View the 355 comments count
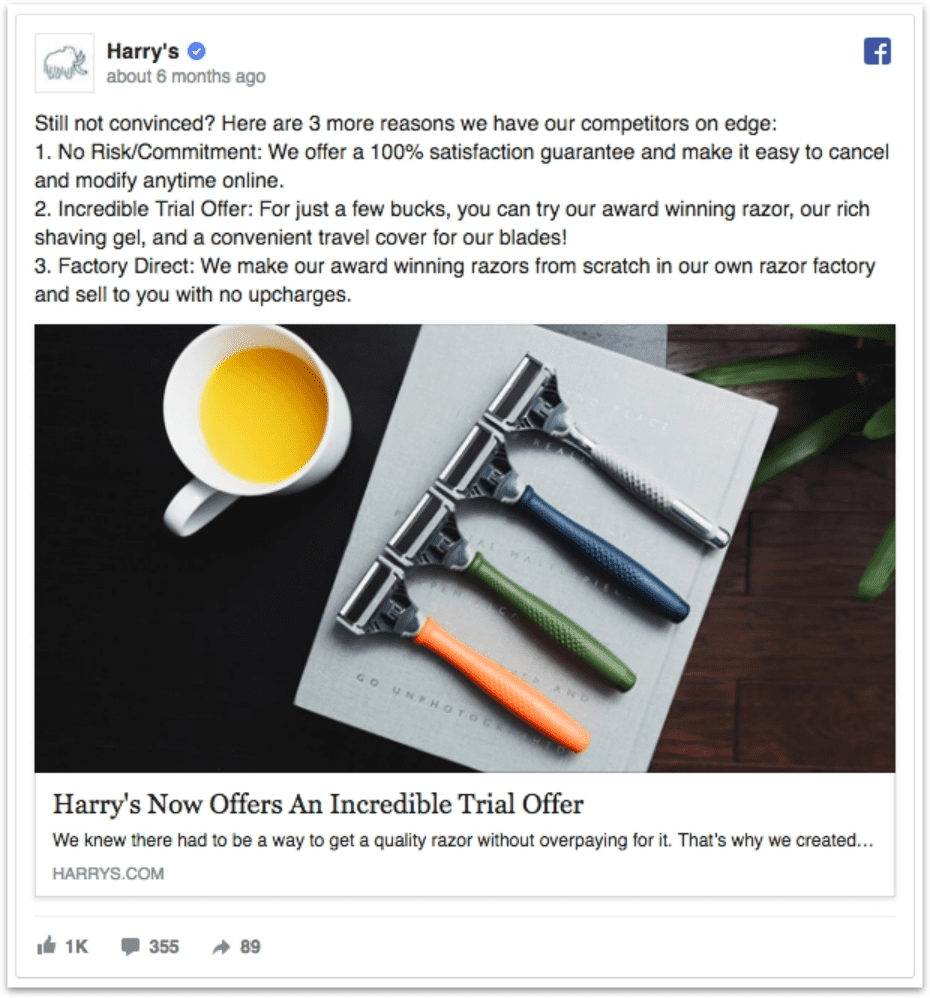930x998 pixels. [164, 946]
